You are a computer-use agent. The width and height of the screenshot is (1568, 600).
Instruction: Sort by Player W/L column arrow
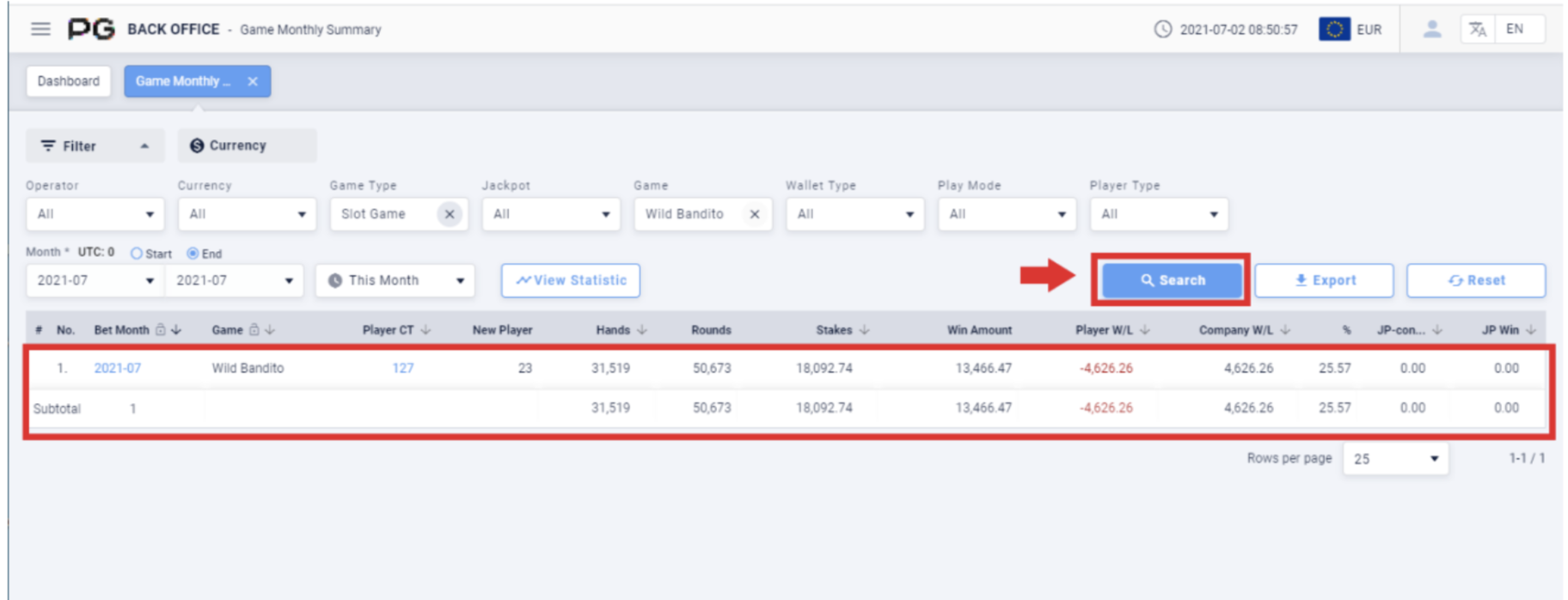[1144, 330]
